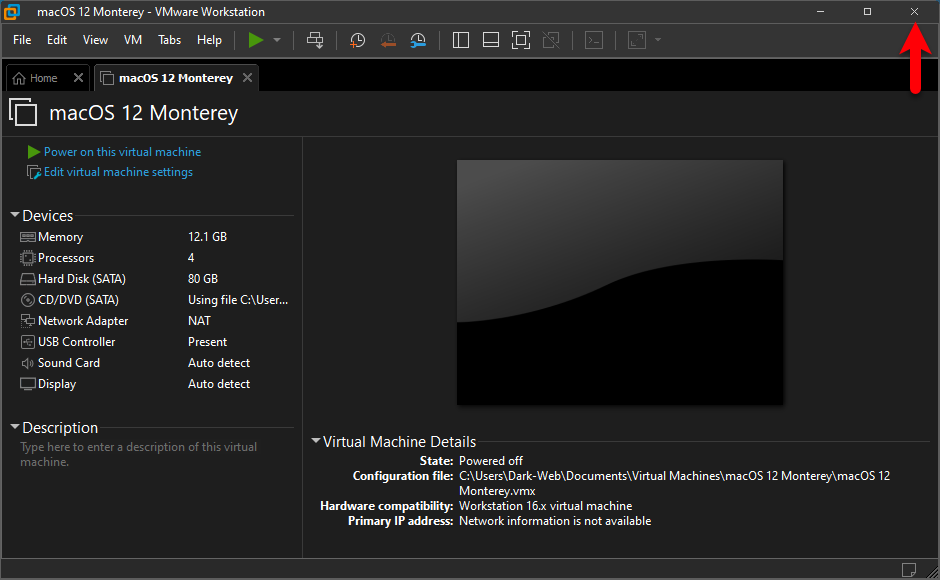Click Edit virtual machine settings link
940x580 pixels.
point(118,172)
